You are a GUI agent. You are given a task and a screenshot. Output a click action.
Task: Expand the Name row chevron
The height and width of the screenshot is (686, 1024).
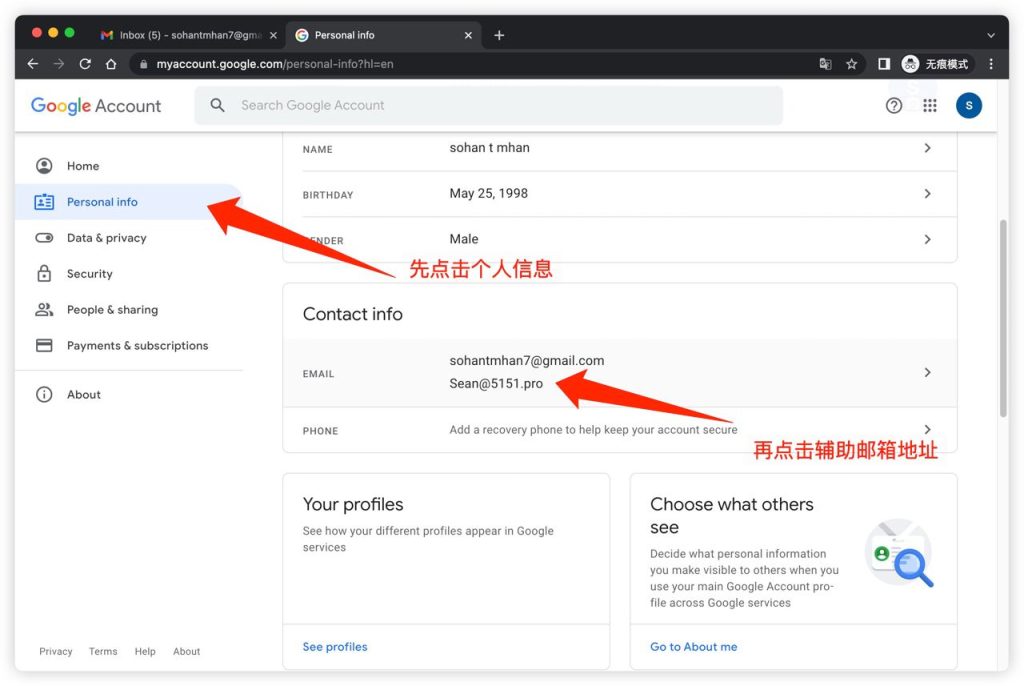pyautogui.click(x=927, y=148)
